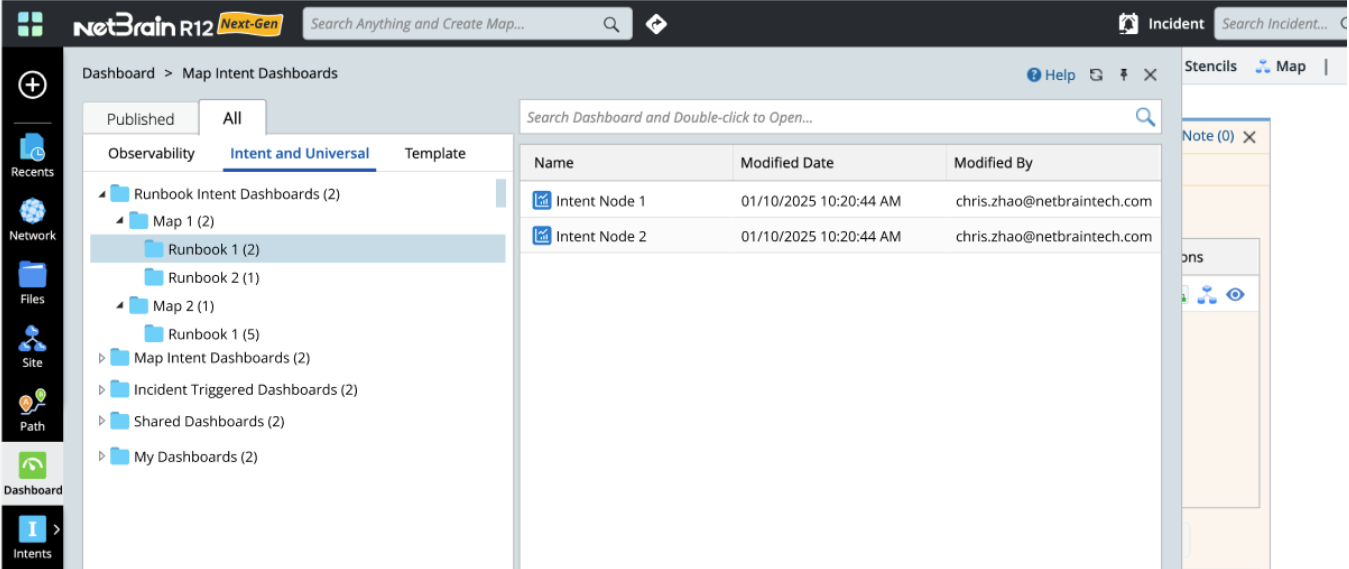Expand Map Intent Dashboards folder
This screenshot has height=569, width=1349.
click(102, 358)
